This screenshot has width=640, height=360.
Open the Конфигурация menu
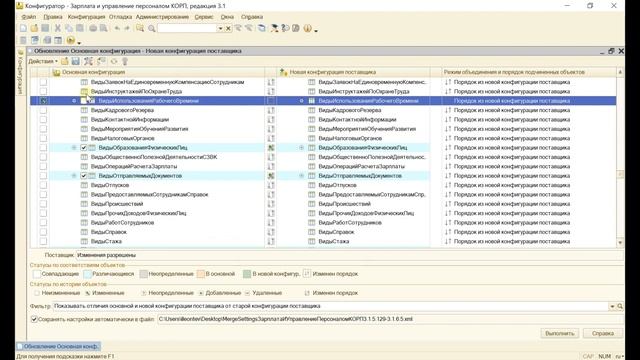point(86,17)
